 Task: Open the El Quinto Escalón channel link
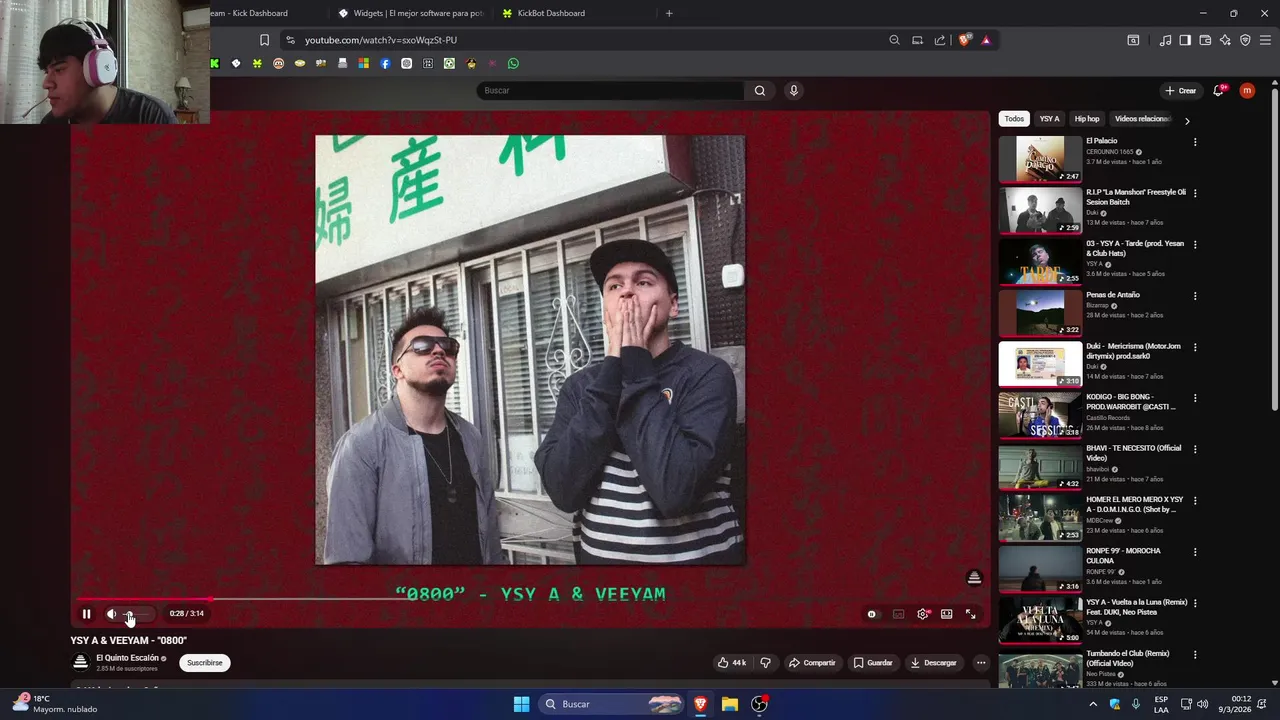(x=127, y=658)
